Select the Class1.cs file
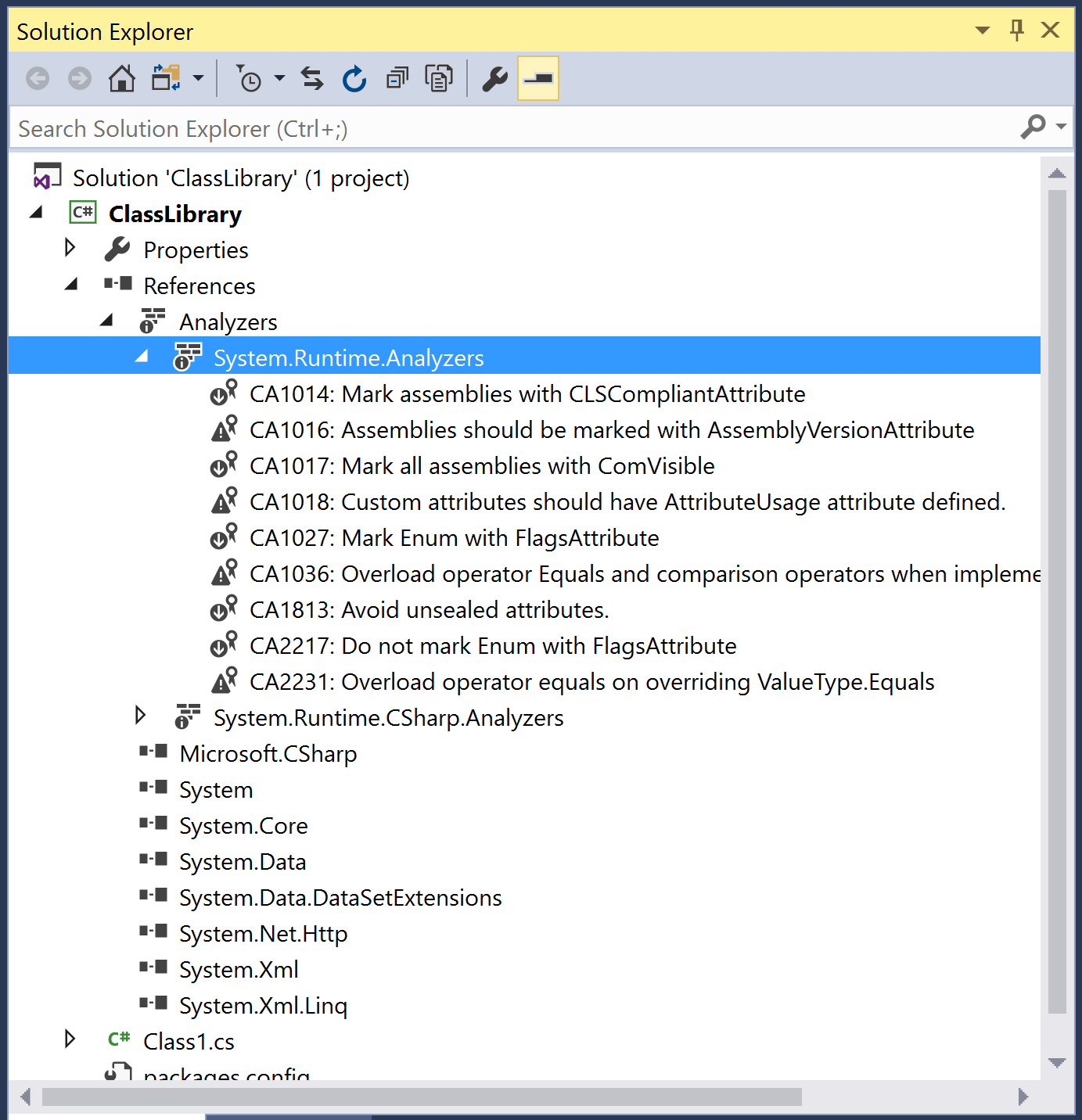 (189, 1042)
